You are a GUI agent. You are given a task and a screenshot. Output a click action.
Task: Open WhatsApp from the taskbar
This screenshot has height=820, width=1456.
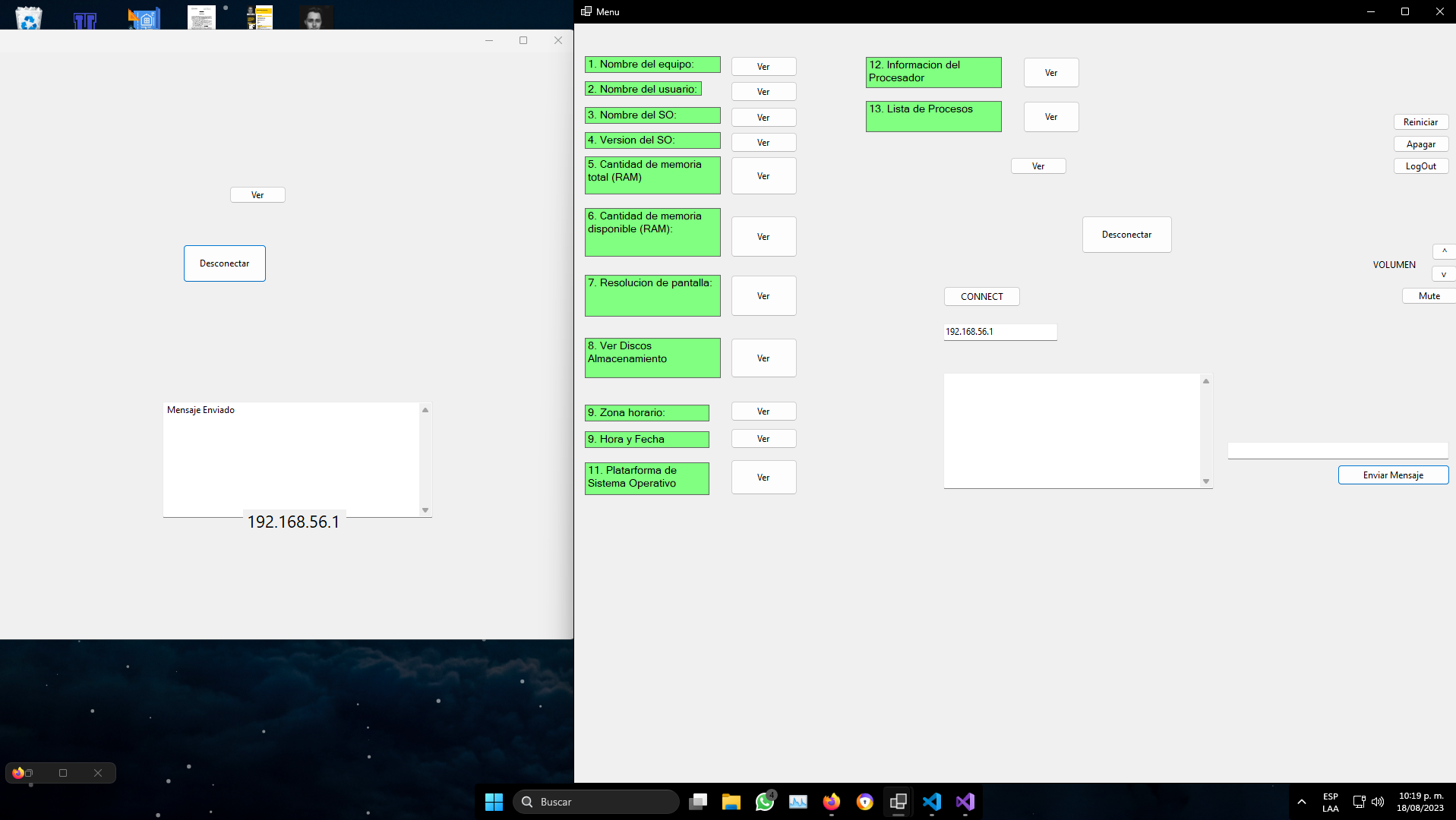point(765,802)
